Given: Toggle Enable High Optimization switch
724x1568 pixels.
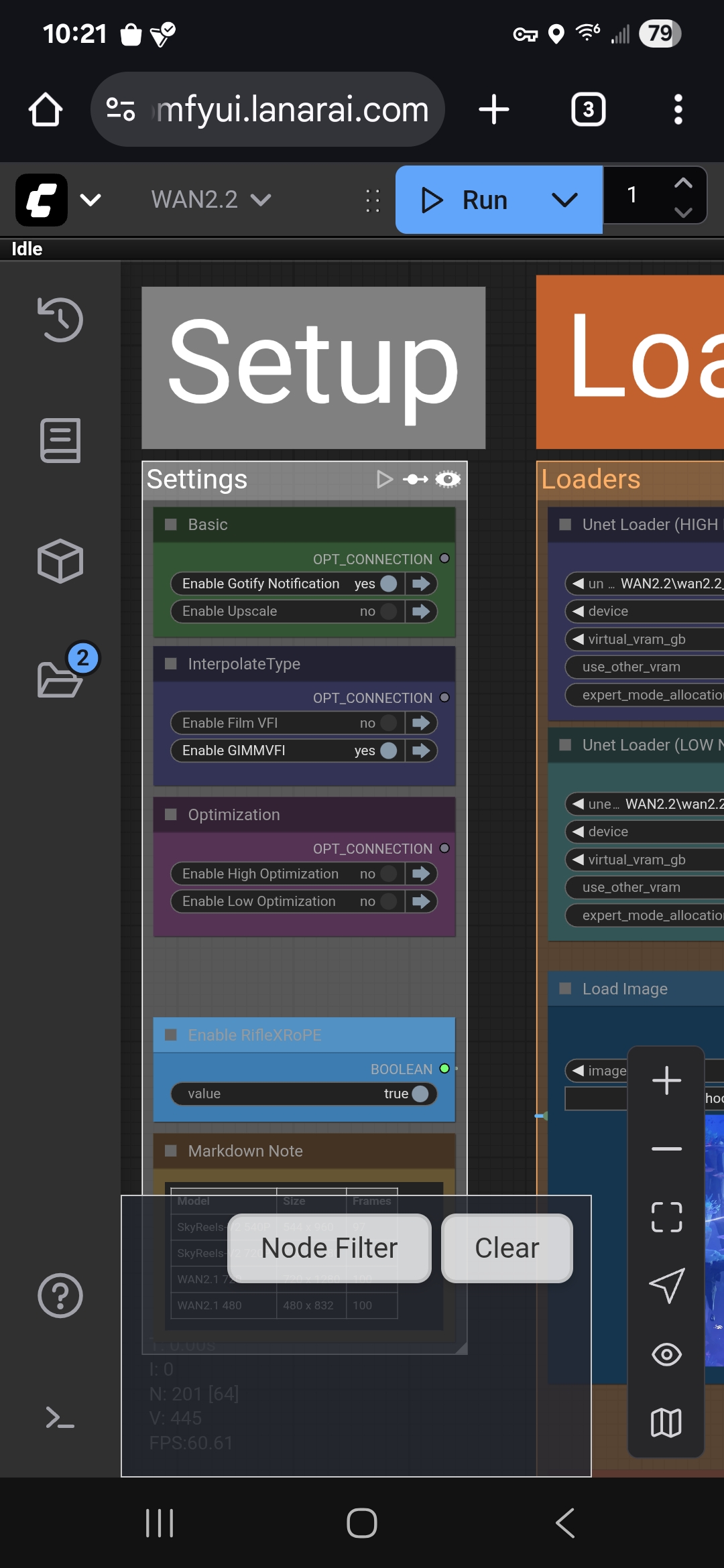Looking at the screenshot, I should [x=389, y=874].
